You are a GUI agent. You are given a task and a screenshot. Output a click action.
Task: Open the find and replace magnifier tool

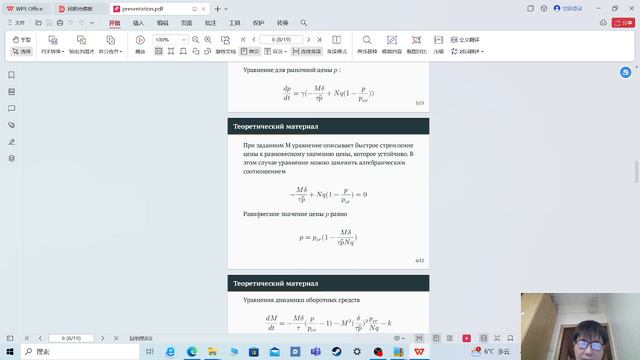tap(367, 40)
